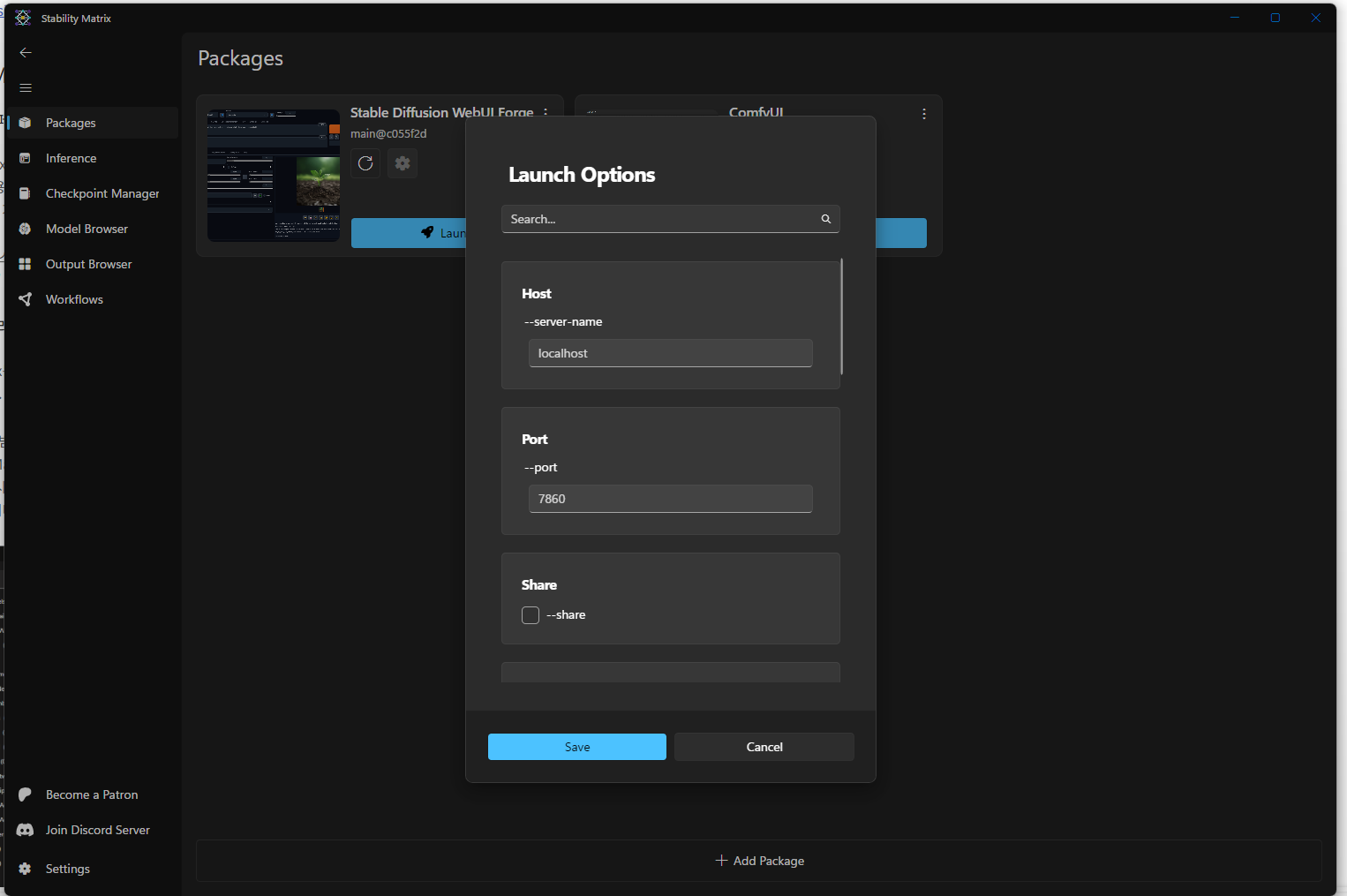Image resolution: width=1347 pixels, height=896 pixels.
Task: Click the Share section heading
Action: (539, 585)
